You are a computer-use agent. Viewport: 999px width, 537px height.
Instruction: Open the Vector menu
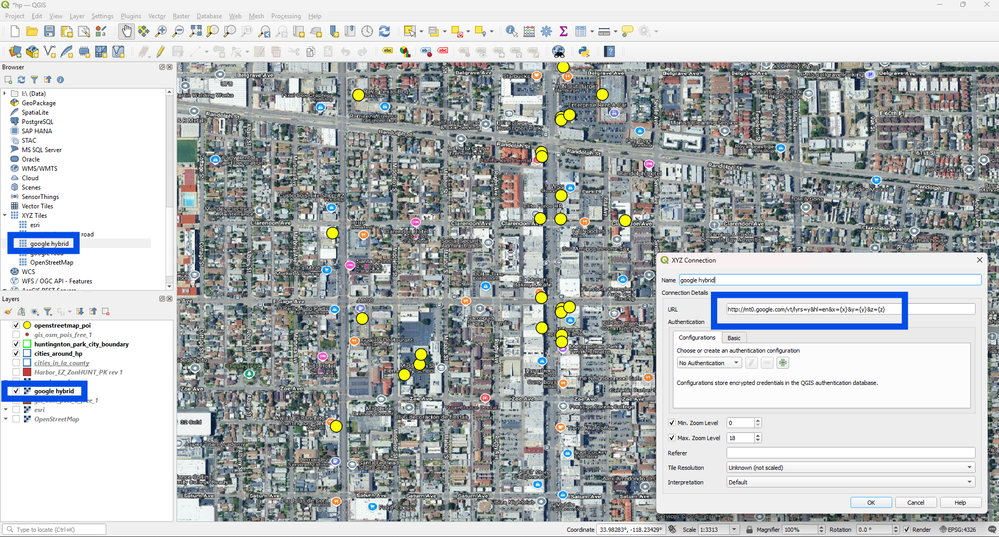(x=157, y=17)
